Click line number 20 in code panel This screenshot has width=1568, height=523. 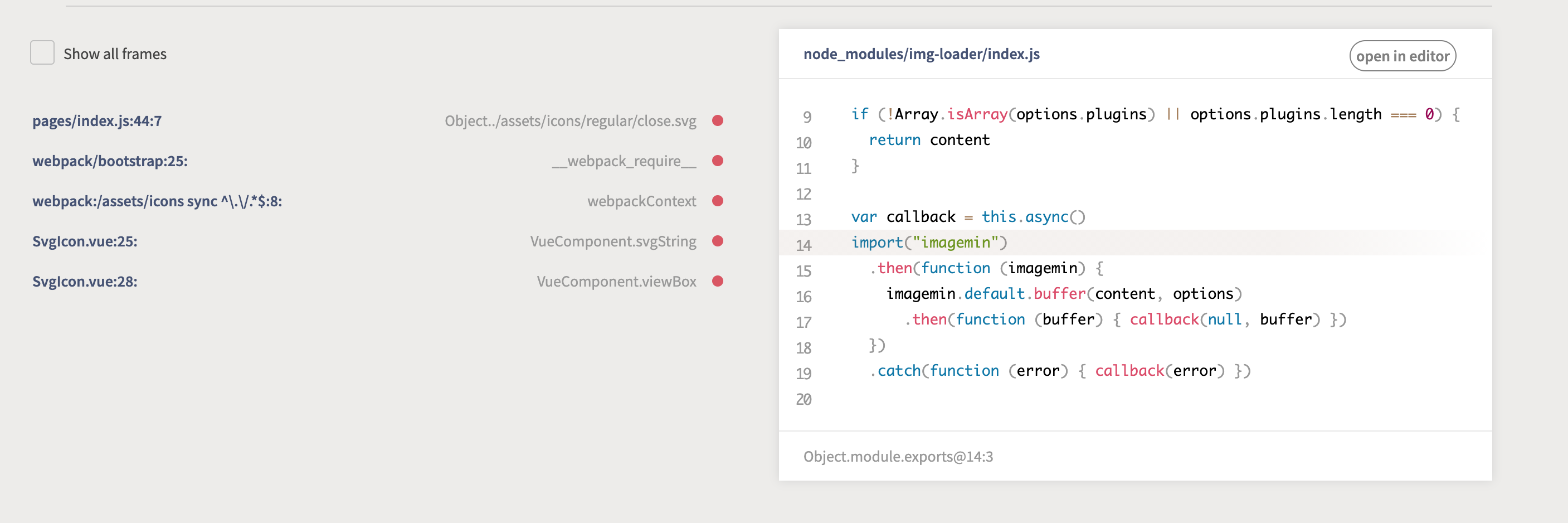[804, 399]
